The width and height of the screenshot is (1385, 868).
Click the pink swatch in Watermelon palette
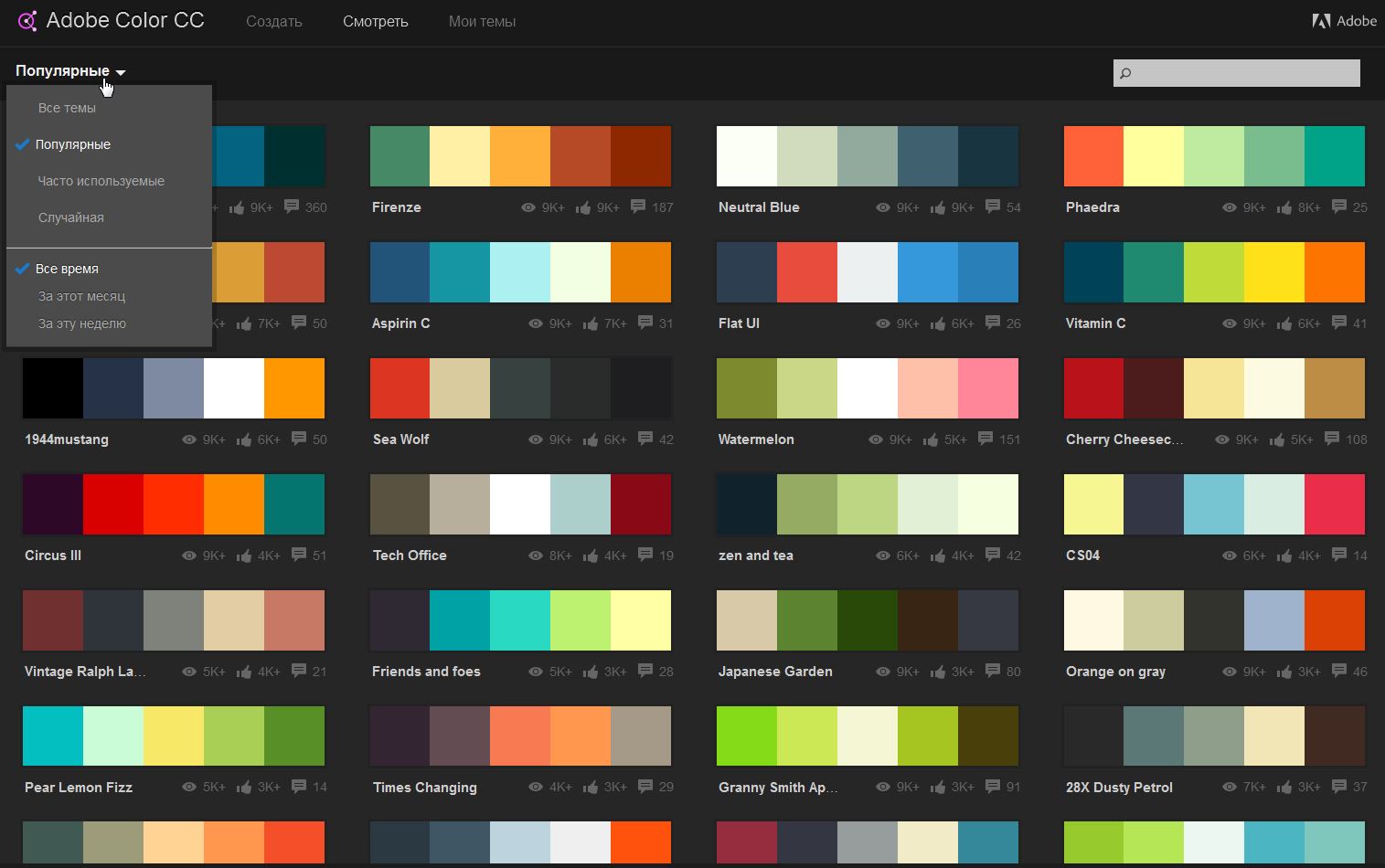988,388
